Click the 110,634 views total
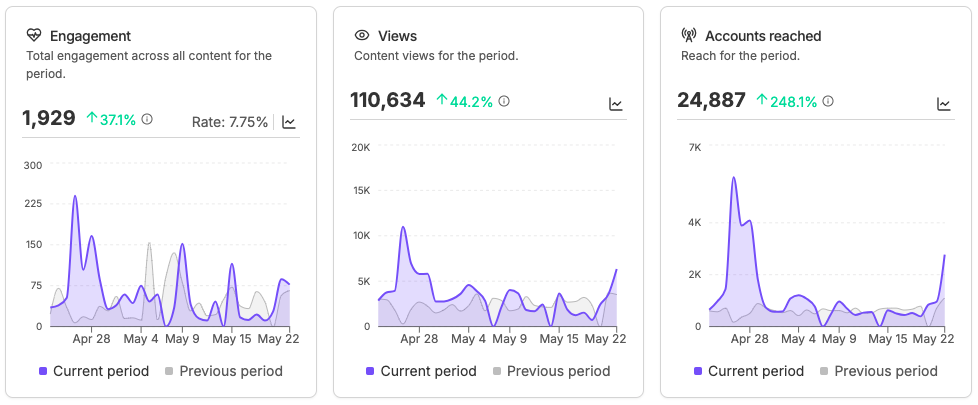The height and width of the screenshot is (405, 978). pos(388,100)
